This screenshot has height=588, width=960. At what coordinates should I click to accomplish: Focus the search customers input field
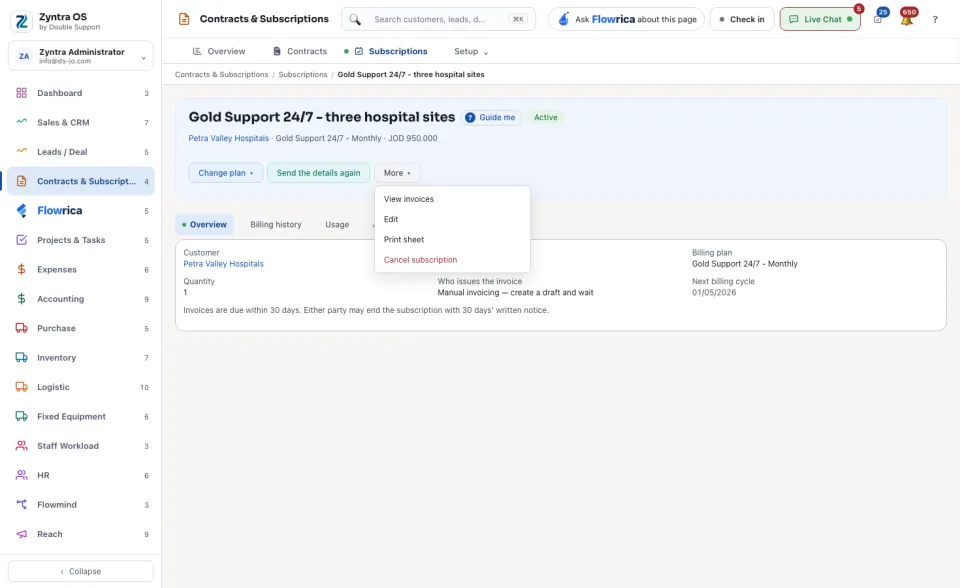click(x=438, y=20)
